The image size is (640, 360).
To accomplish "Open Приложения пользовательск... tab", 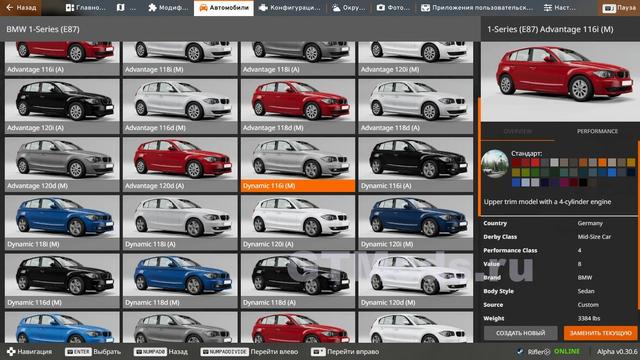I will pos(477,8).
